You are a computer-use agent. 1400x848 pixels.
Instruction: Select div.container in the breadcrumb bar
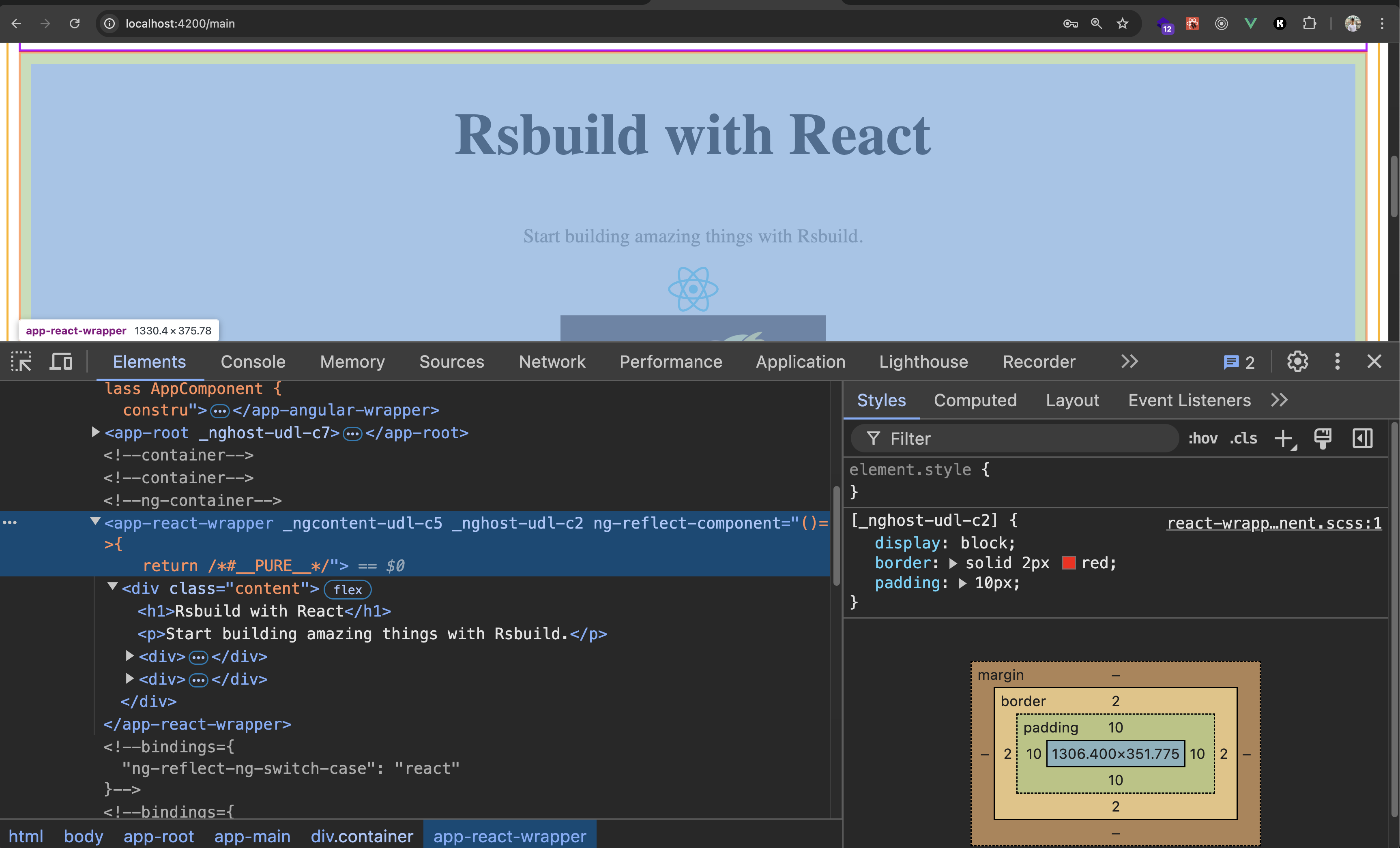coord(362,835)
